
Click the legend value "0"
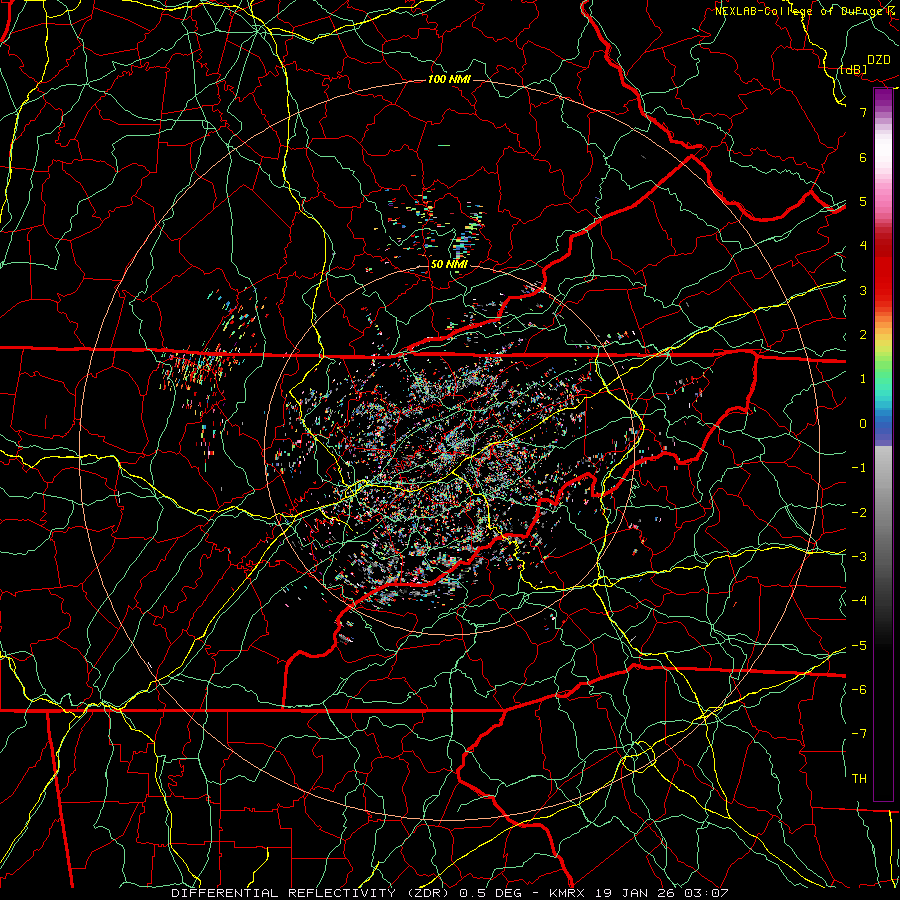[863, 424]
